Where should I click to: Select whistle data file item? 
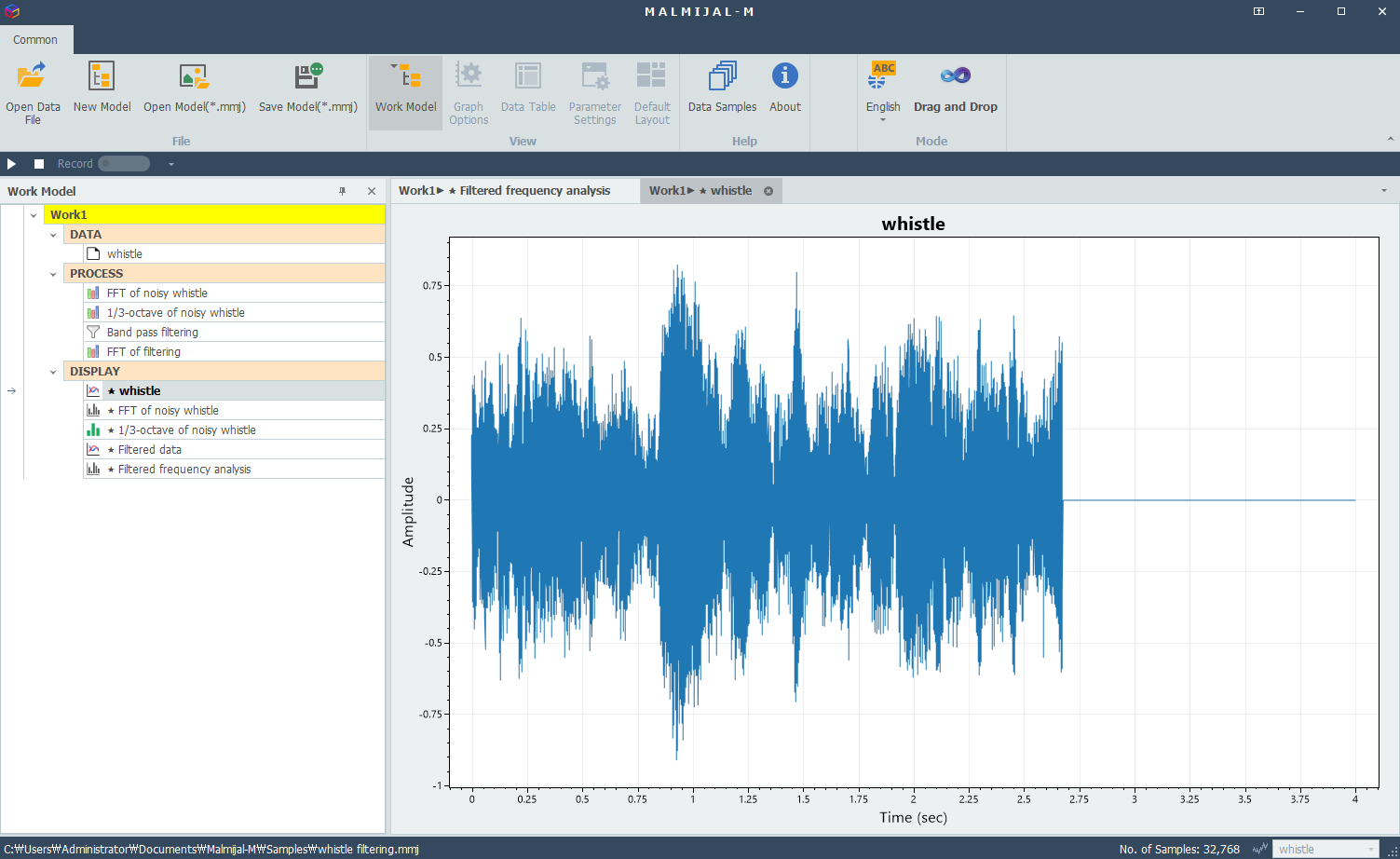(234, 254)
